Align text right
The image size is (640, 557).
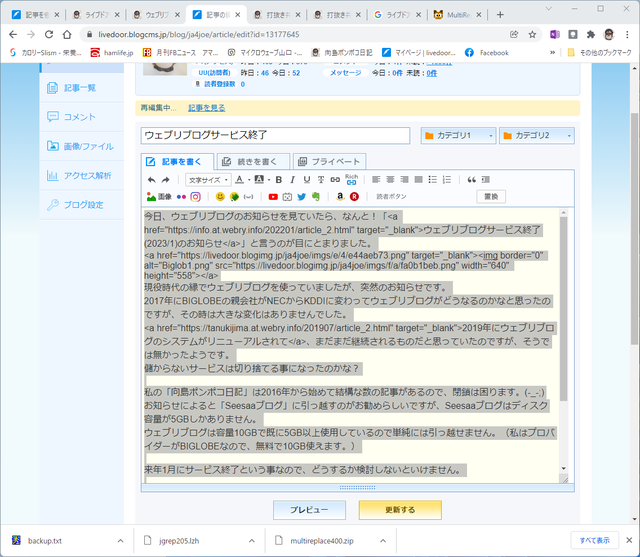tap(404, 180)
